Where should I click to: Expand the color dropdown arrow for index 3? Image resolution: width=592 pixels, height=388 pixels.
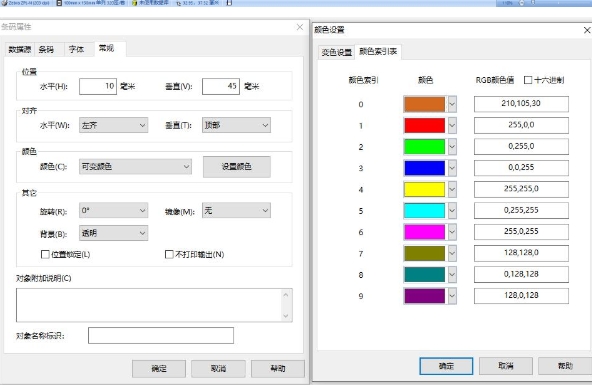[452, 168]
